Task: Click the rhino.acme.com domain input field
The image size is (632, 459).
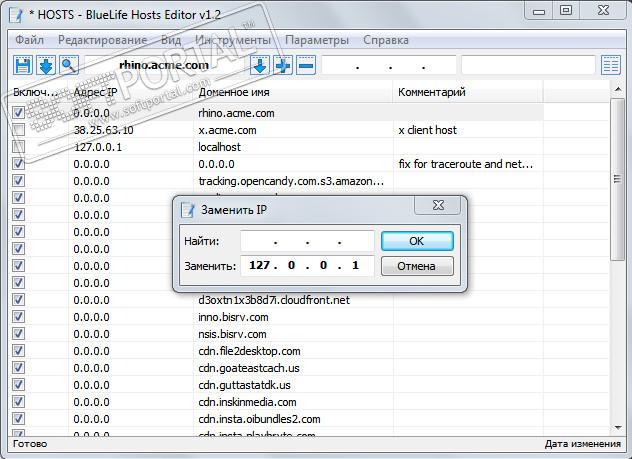Action: 165,65
